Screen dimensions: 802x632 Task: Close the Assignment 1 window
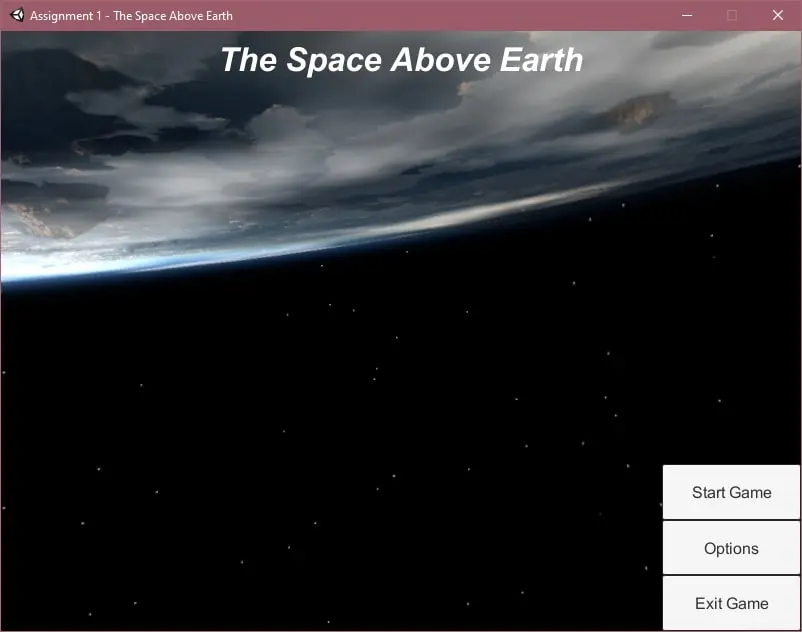pyautogui.click(x=778, y=15)
